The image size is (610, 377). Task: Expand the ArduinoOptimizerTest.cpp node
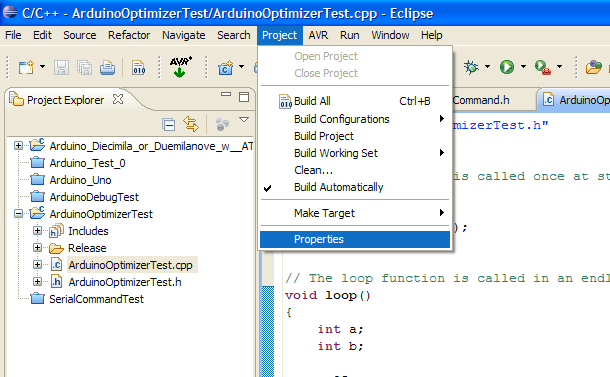(x=37, y=265)
